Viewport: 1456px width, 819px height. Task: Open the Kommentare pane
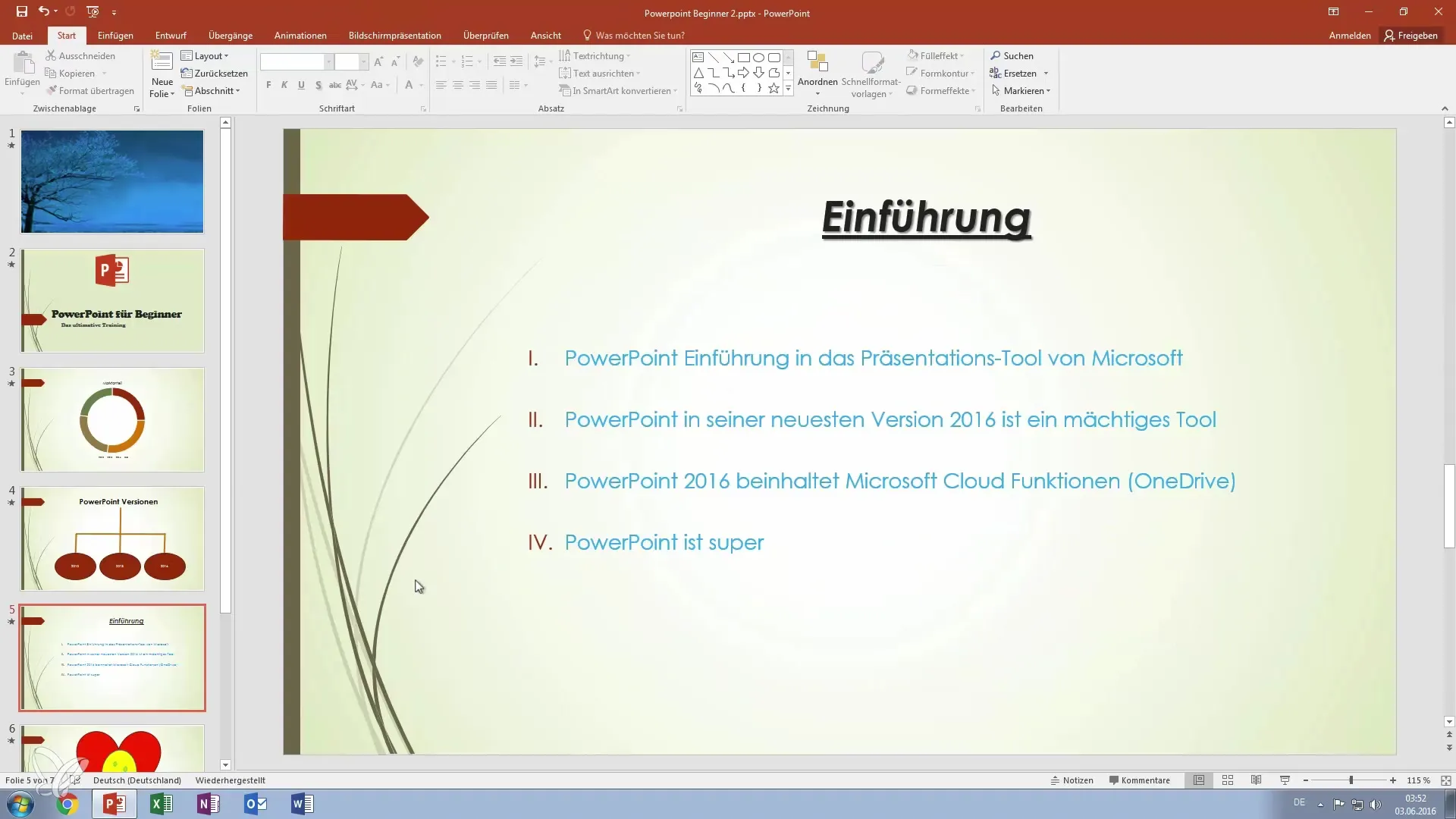(1139, 780)
